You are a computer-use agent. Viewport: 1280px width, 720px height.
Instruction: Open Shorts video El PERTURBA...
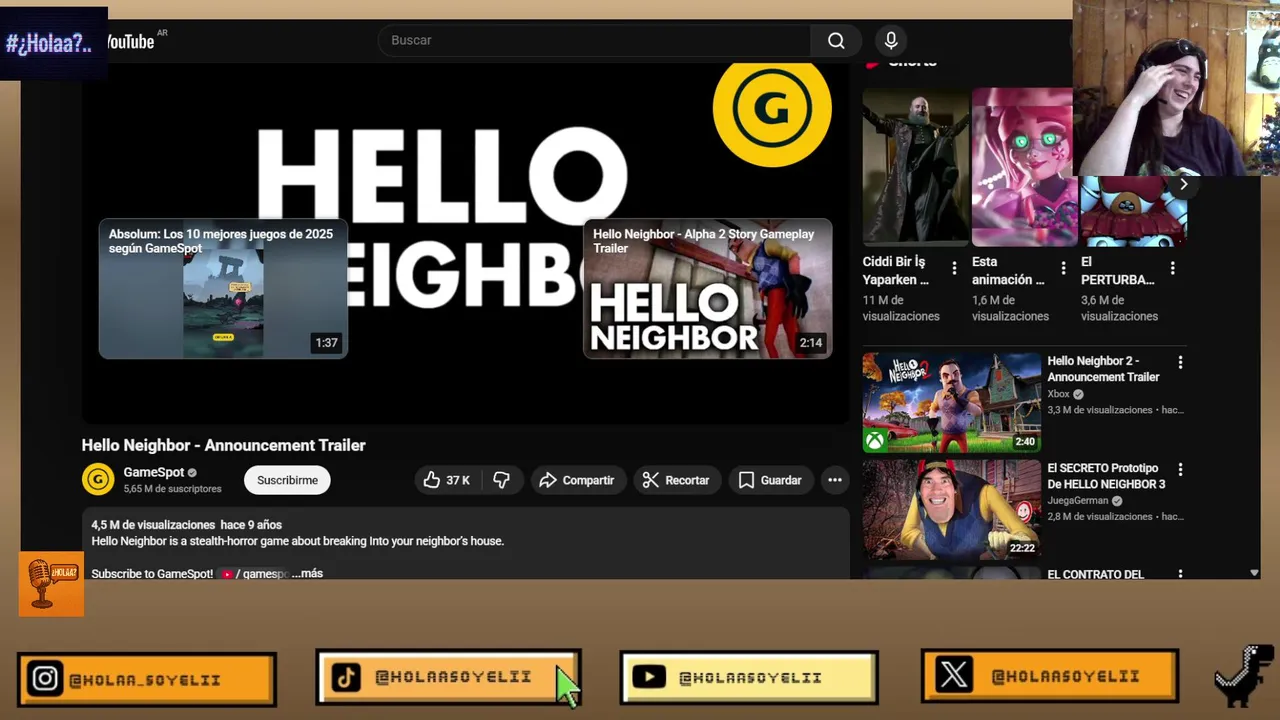click(1133, 212)
